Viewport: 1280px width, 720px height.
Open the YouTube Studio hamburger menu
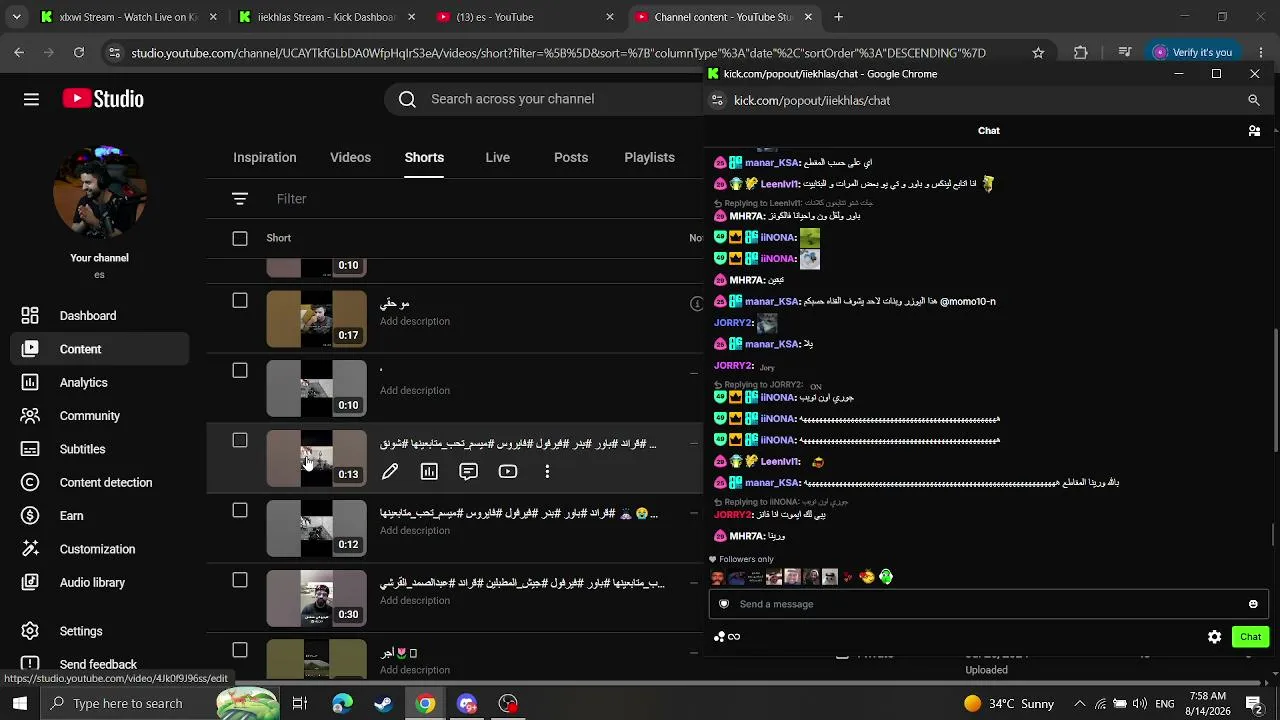31,99
